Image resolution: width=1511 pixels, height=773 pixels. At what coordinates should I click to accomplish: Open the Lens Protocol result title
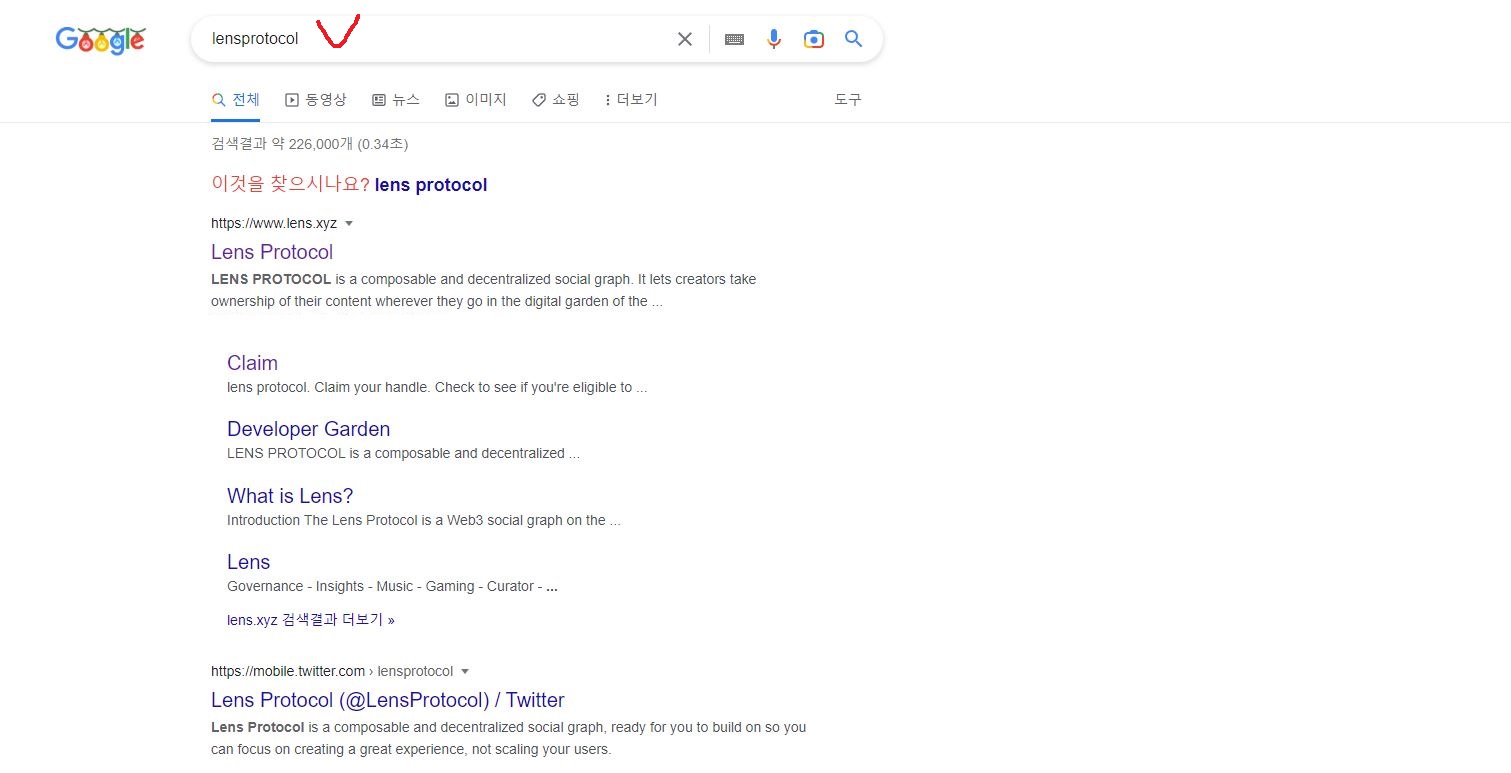click(272, 252)
